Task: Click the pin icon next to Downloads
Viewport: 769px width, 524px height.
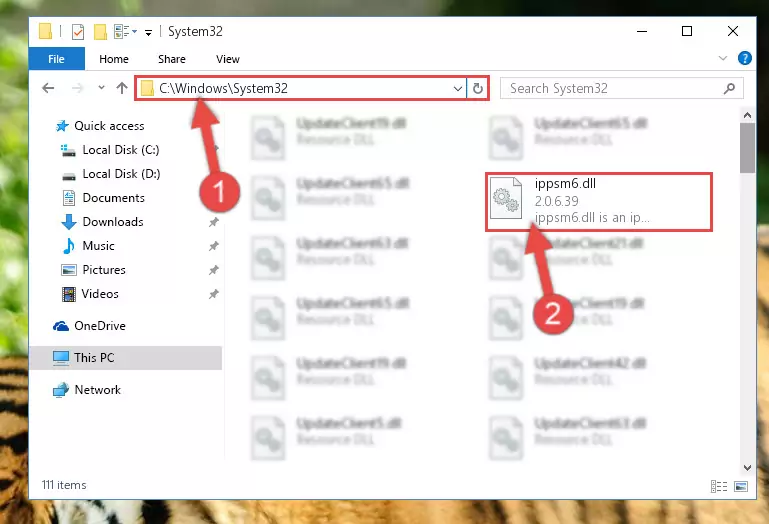Action: tap(213, 222)
